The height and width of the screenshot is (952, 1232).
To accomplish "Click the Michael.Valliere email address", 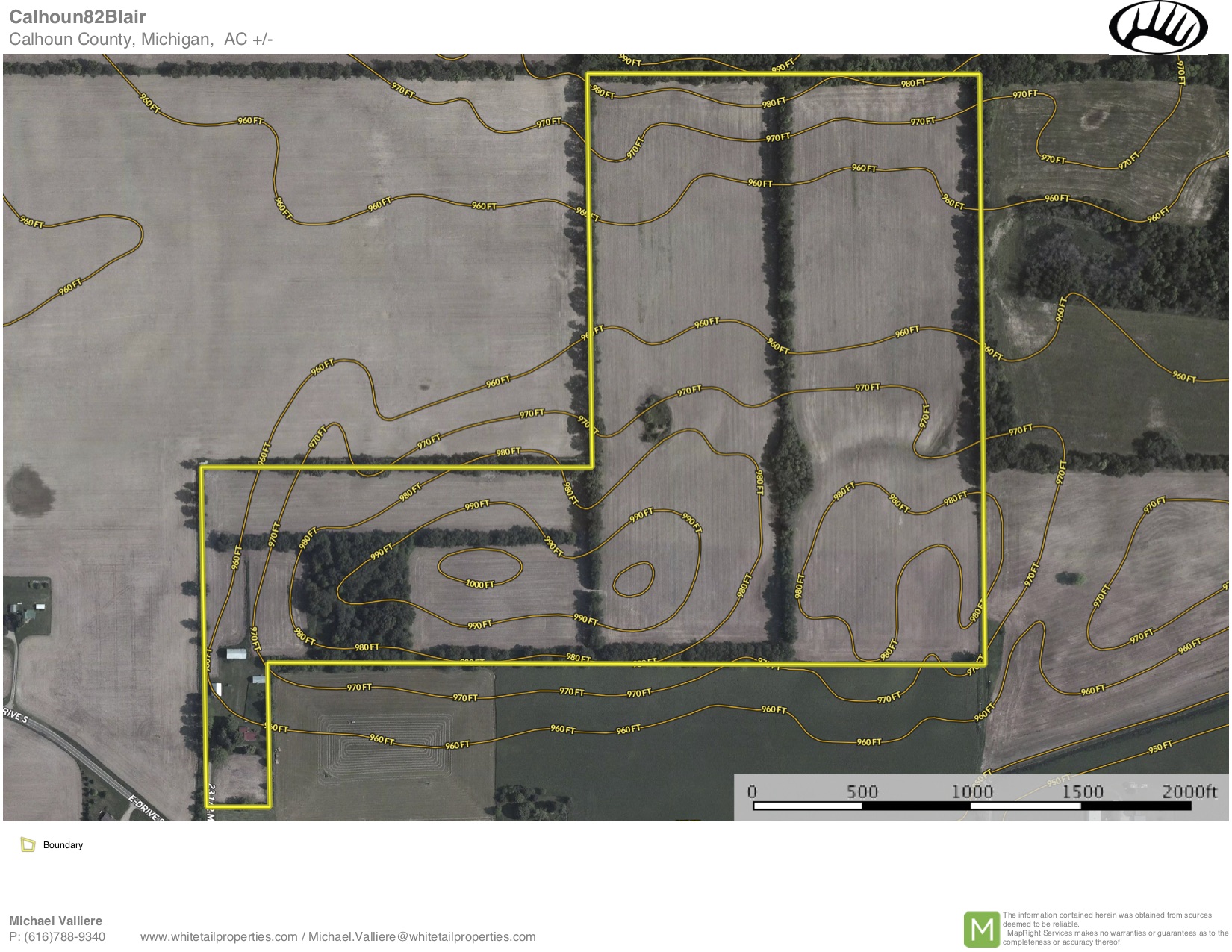I will point(422,937).
